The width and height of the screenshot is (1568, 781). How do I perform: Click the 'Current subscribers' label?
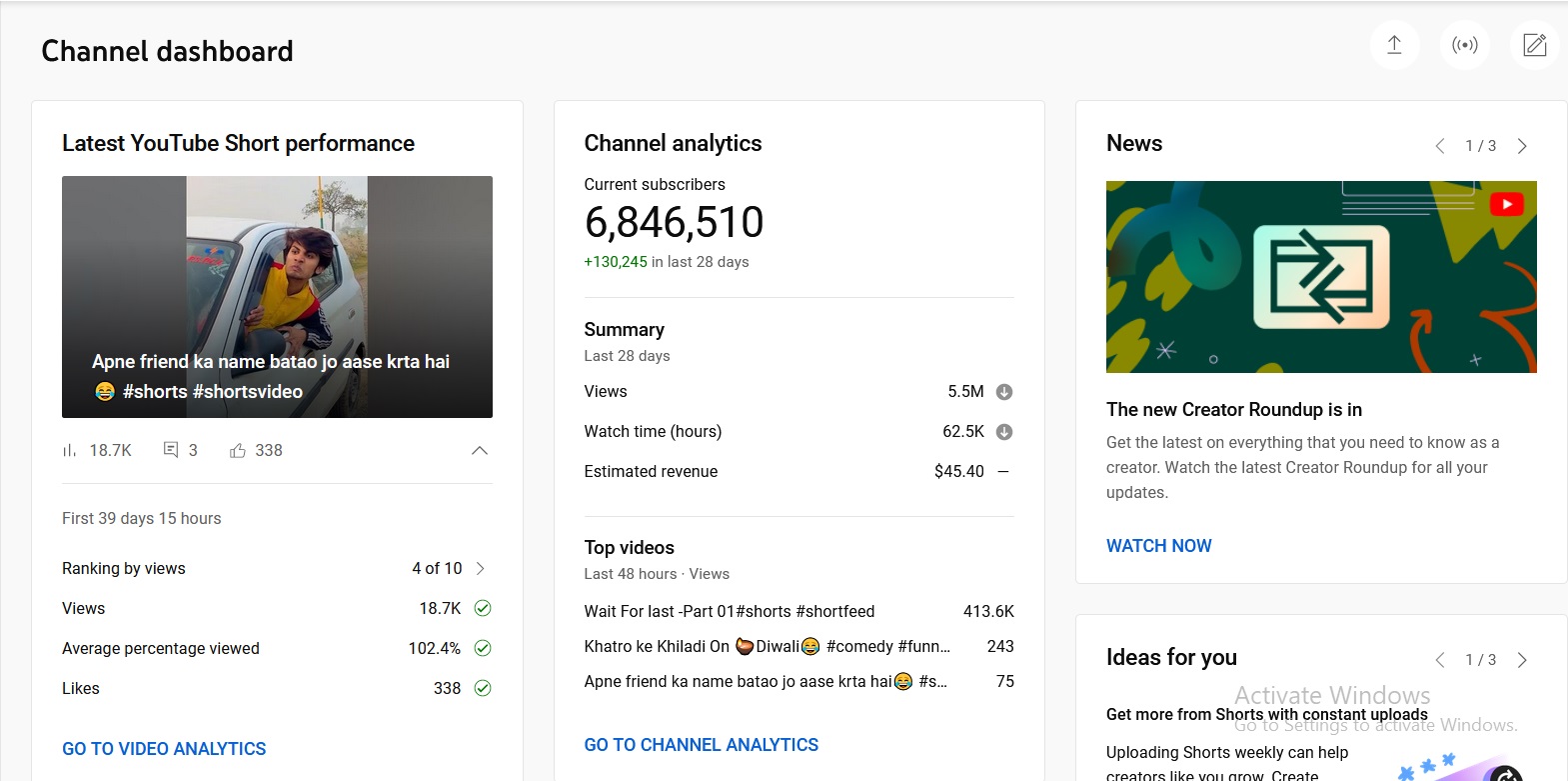(655, 184)
